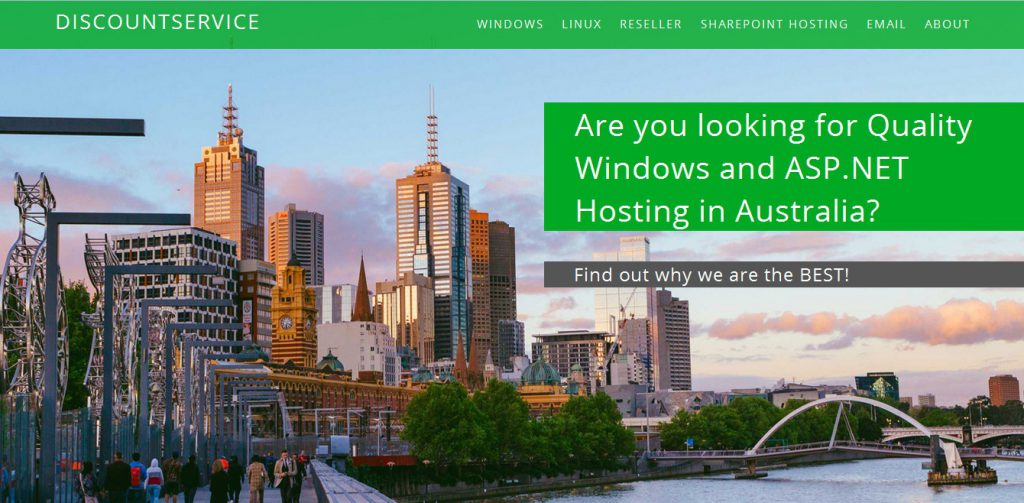Click the DISCOUNTSERVICE site logo
Viewport: 1024px width, 503px height.
tap(157, 22)
